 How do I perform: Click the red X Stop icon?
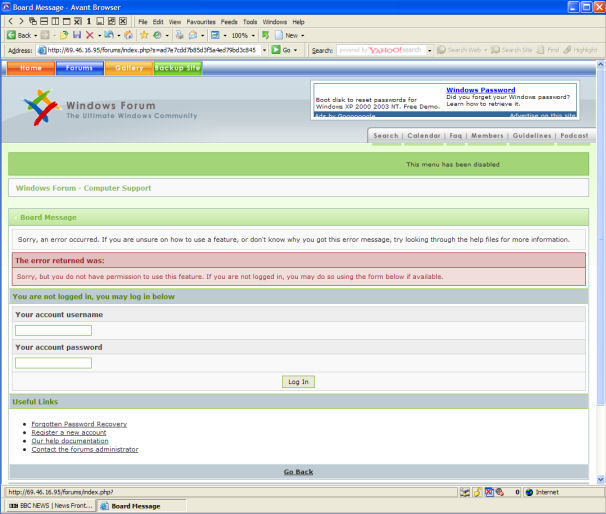(x=90, y=35)
